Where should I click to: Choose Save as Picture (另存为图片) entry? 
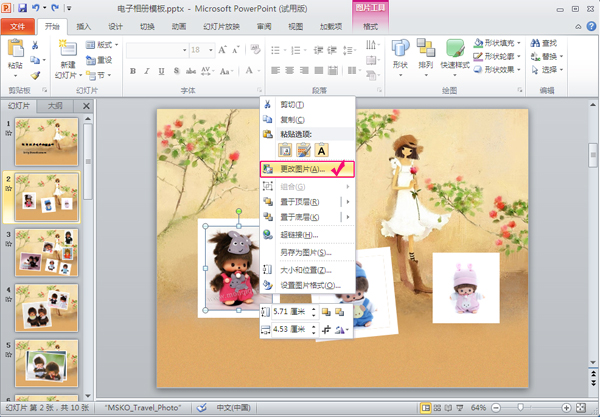[307, 252]
